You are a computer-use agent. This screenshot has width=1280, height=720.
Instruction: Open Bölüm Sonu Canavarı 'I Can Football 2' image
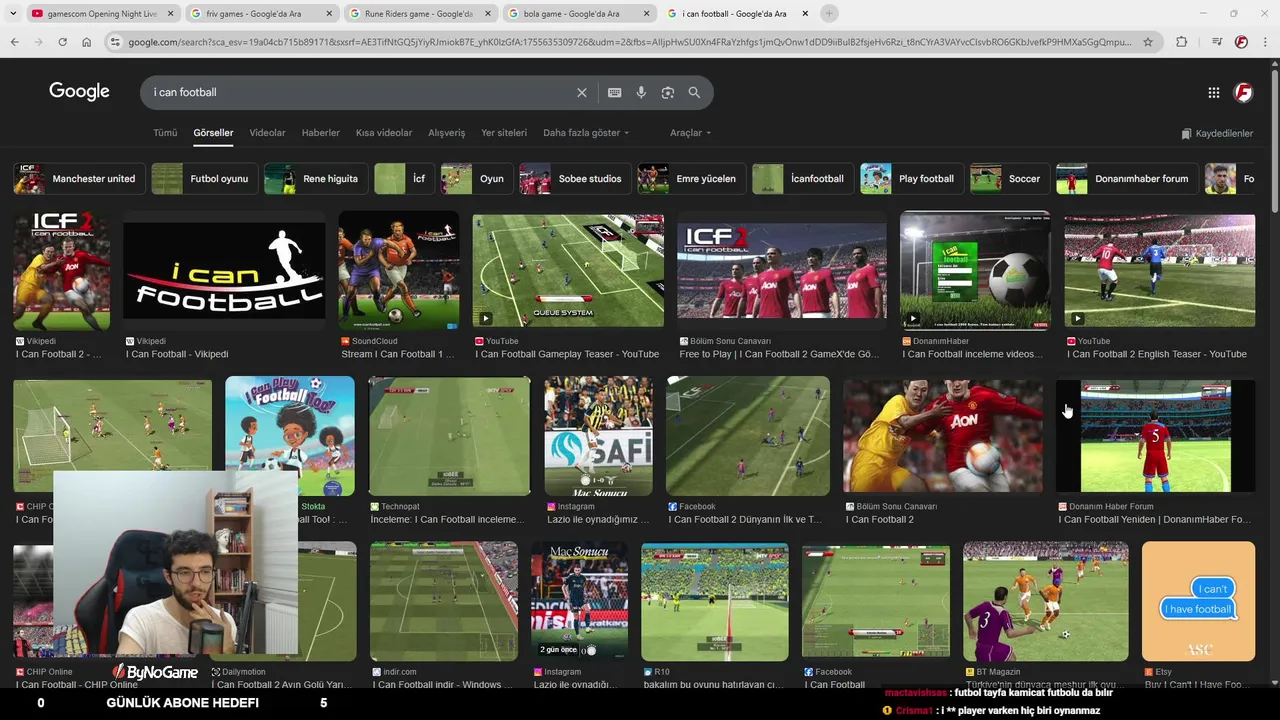click(943, 436)
